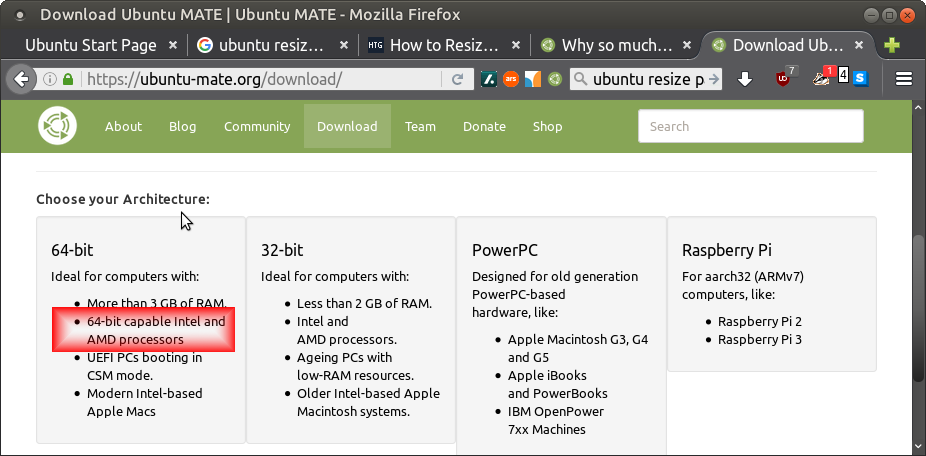
Task: Choose the 64-bit architecture card heading
Action: point(72,250)
